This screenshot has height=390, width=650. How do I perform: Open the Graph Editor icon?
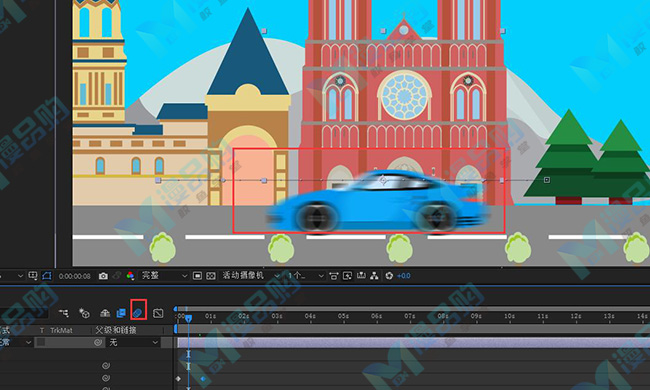click(158, 313)
